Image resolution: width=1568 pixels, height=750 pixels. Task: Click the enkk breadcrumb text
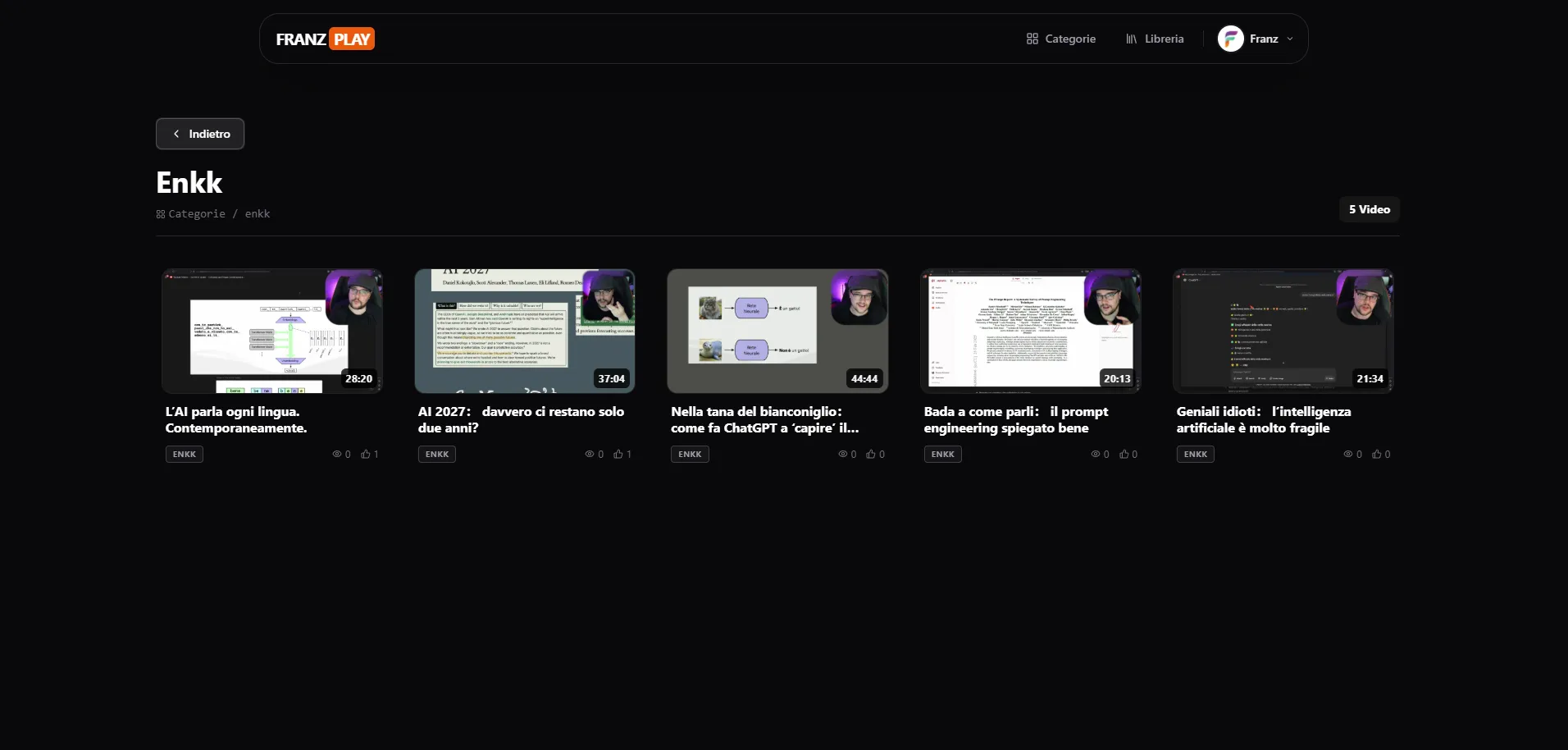[x=258, y=214]
